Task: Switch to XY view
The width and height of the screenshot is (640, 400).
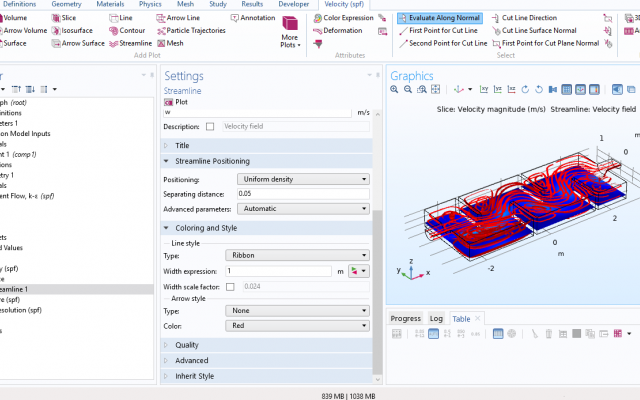Action: [484, 89]
